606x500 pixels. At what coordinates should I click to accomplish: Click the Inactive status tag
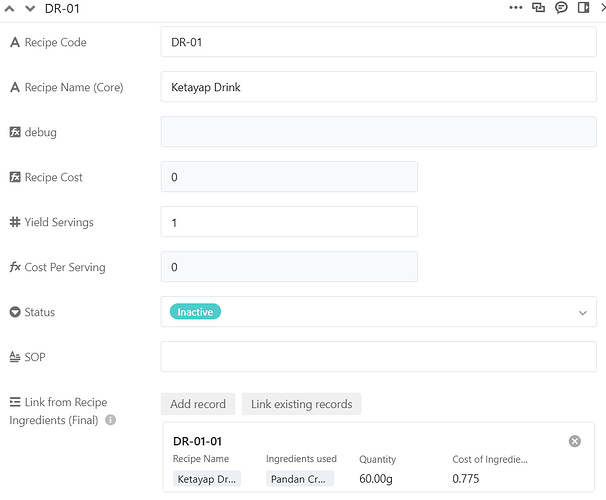pyautogui.click(x=195, y=312)
